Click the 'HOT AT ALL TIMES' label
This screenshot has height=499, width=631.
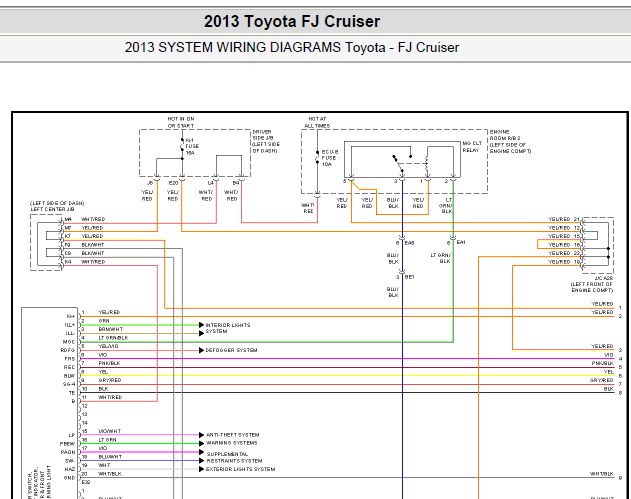point(317,122)
